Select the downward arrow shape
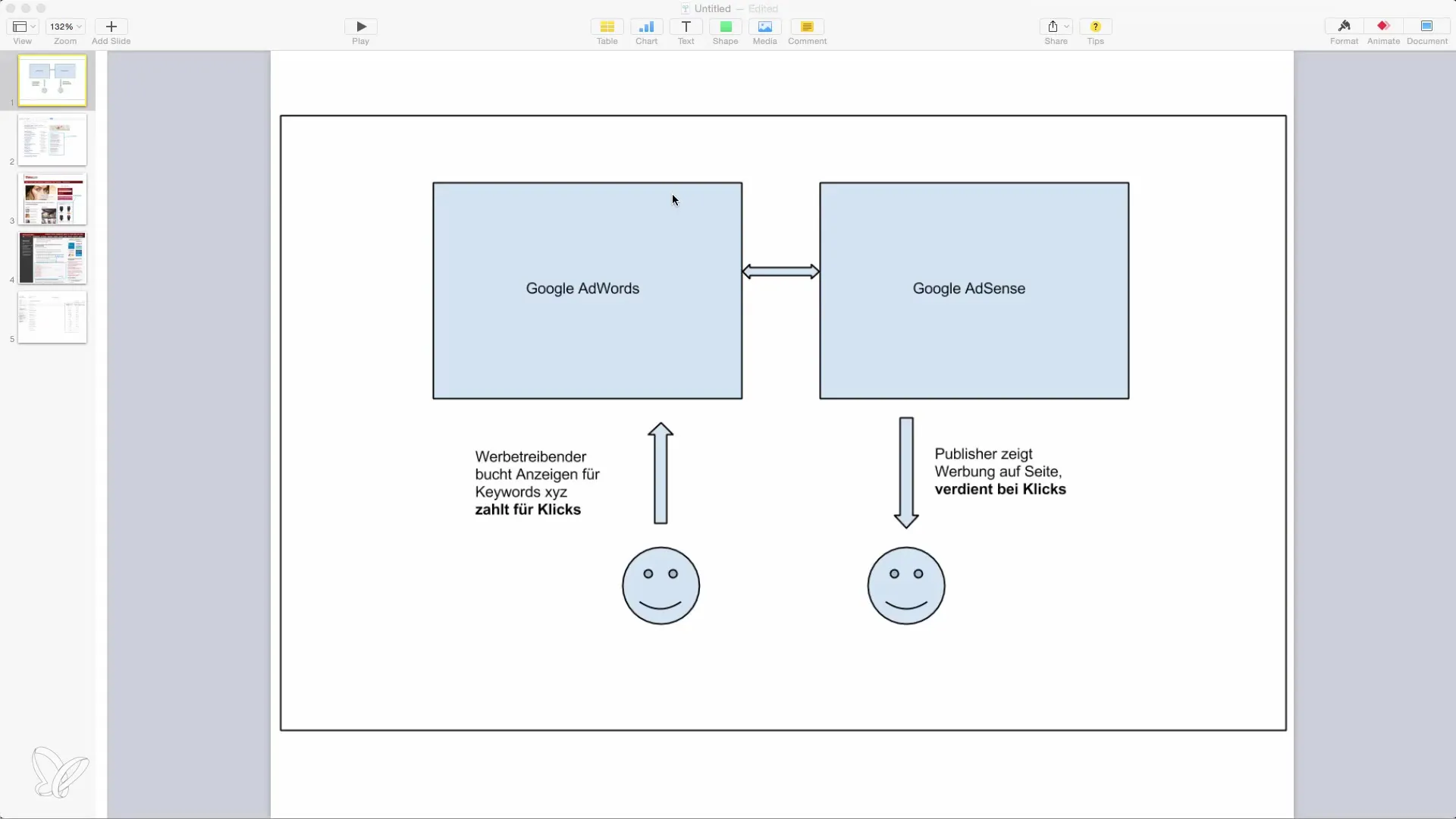Viewport: 1456px width, 819px height. click(906, 472)
